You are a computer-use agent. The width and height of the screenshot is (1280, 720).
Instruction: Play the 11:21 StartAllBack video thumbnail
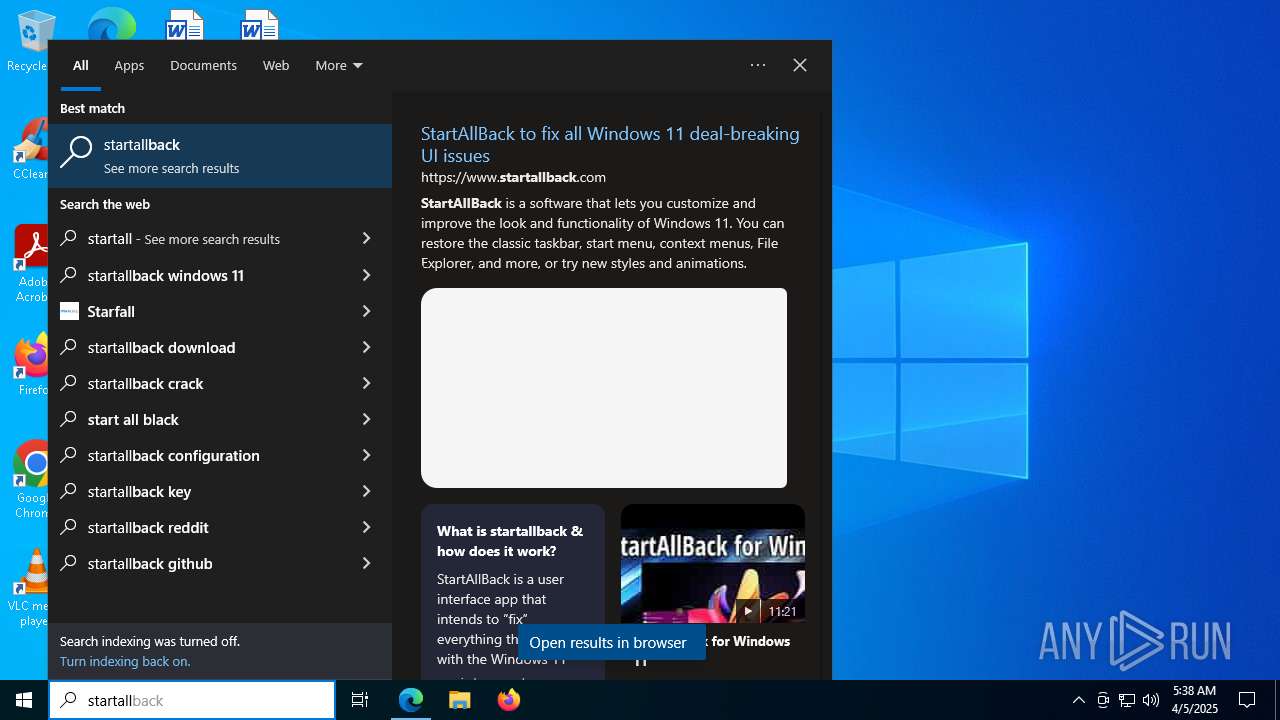coord(713,565)
